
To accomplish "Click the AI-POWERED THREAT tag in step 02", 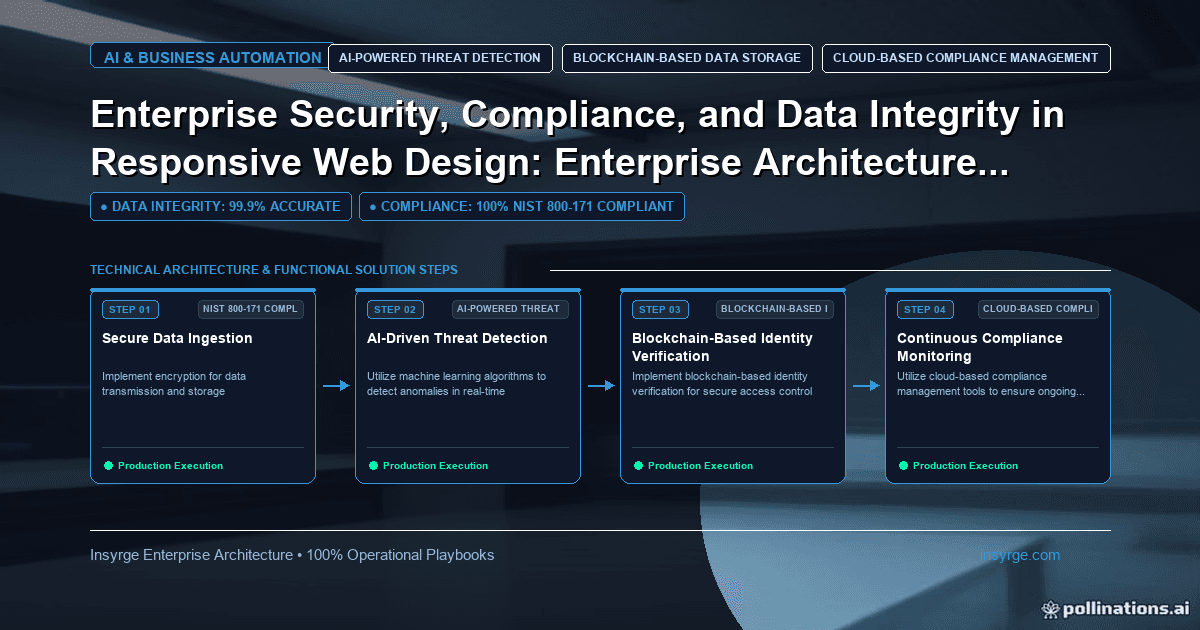I will [x=510, y=309].
